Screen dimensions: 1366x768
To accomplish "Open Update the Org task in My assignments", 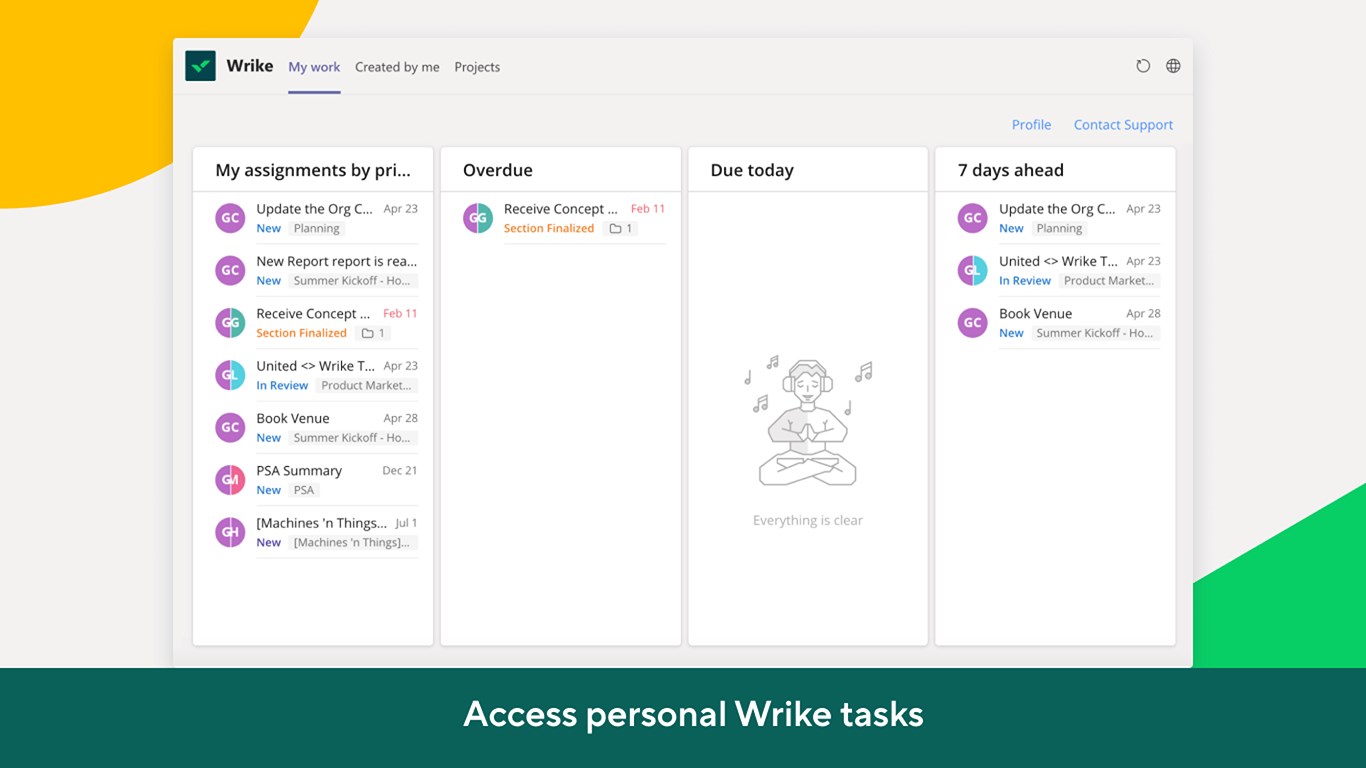I will 314,209.
